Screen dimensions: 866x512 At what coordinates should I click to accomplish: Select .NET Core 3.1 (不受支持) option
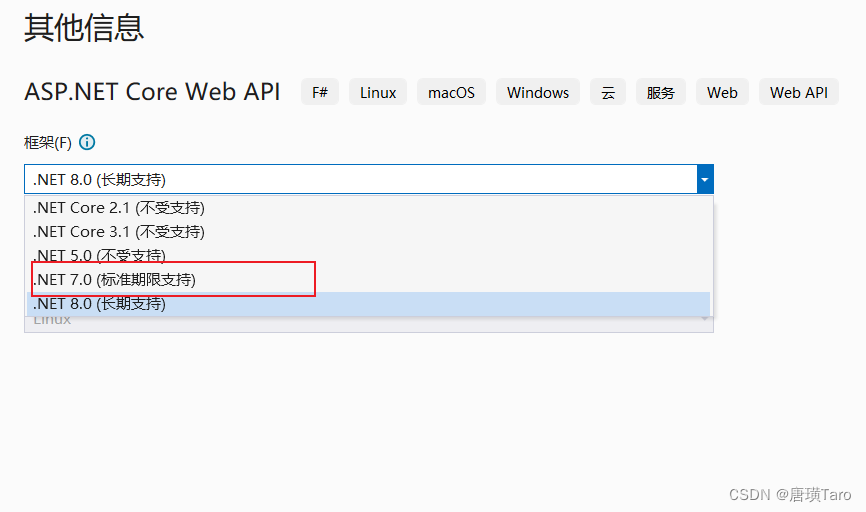[368, 232]
